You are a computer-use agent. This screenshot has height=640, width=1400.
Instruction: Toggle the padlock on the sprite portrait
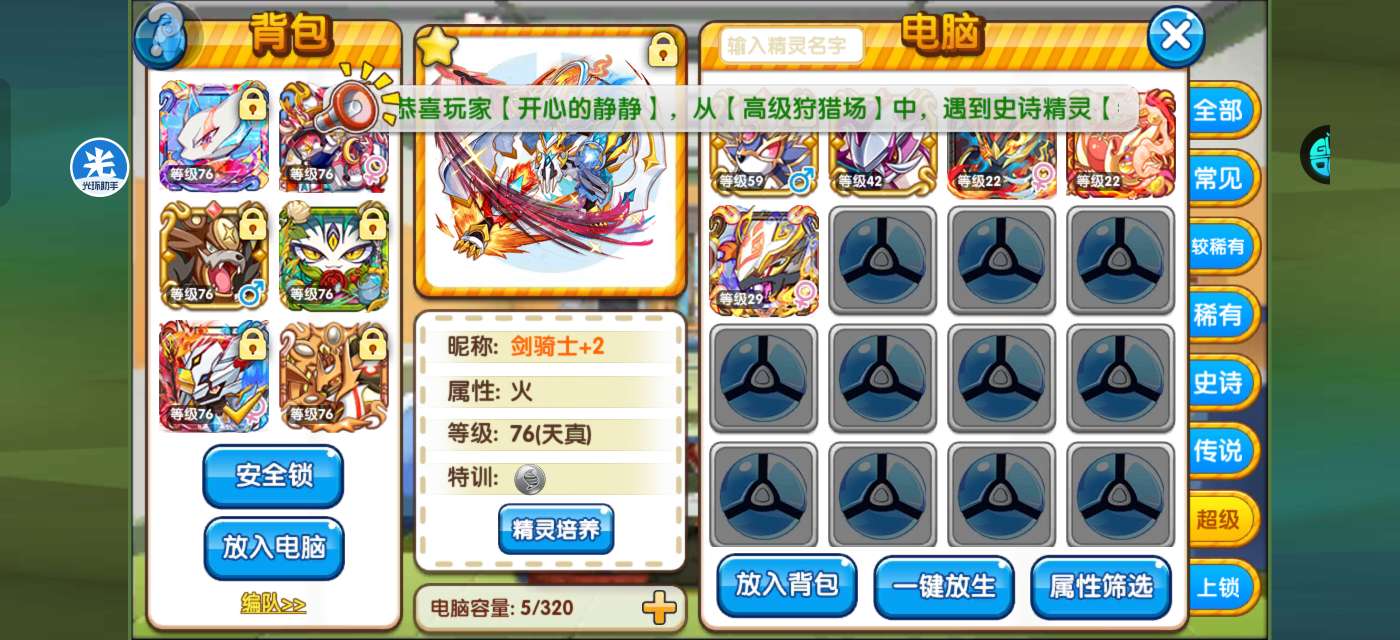[662, 47]
